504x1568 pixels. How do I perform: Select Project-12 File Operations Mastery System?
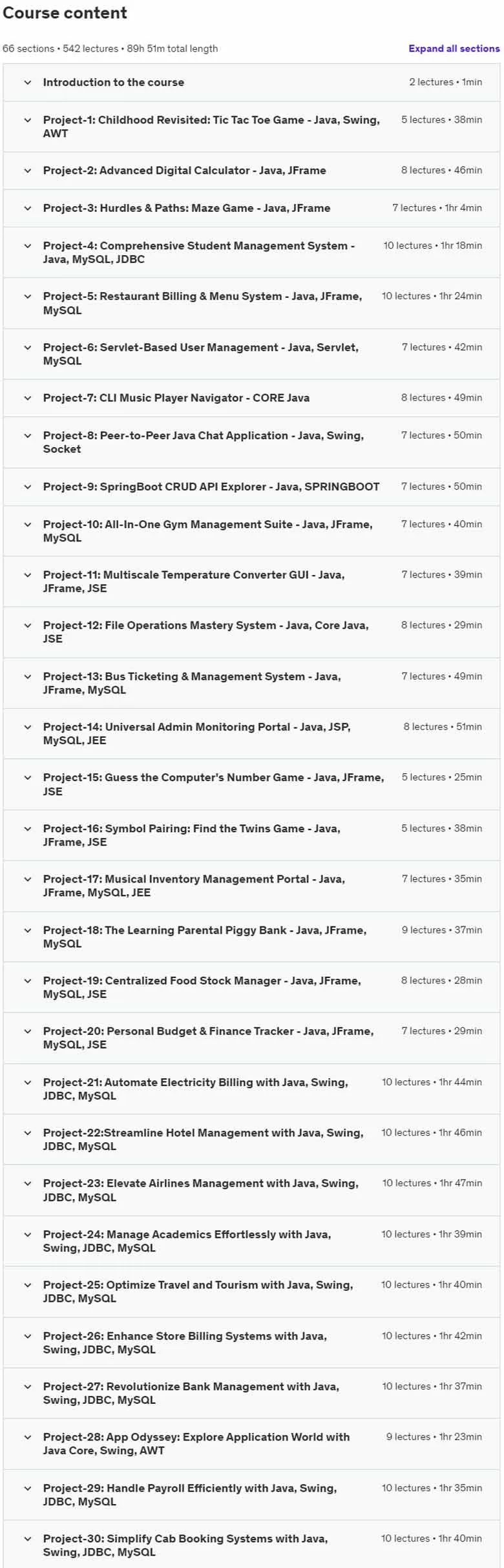click(x=205, y=632)
